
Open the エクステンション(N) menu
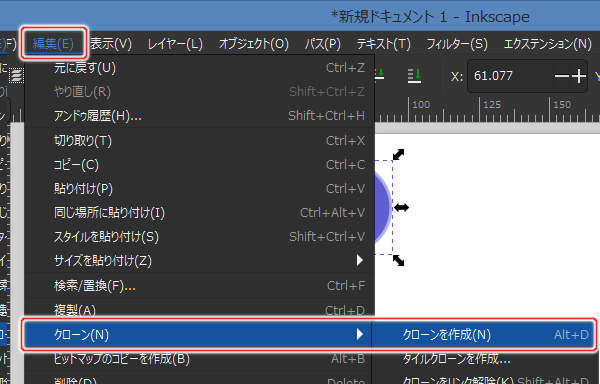548,44
